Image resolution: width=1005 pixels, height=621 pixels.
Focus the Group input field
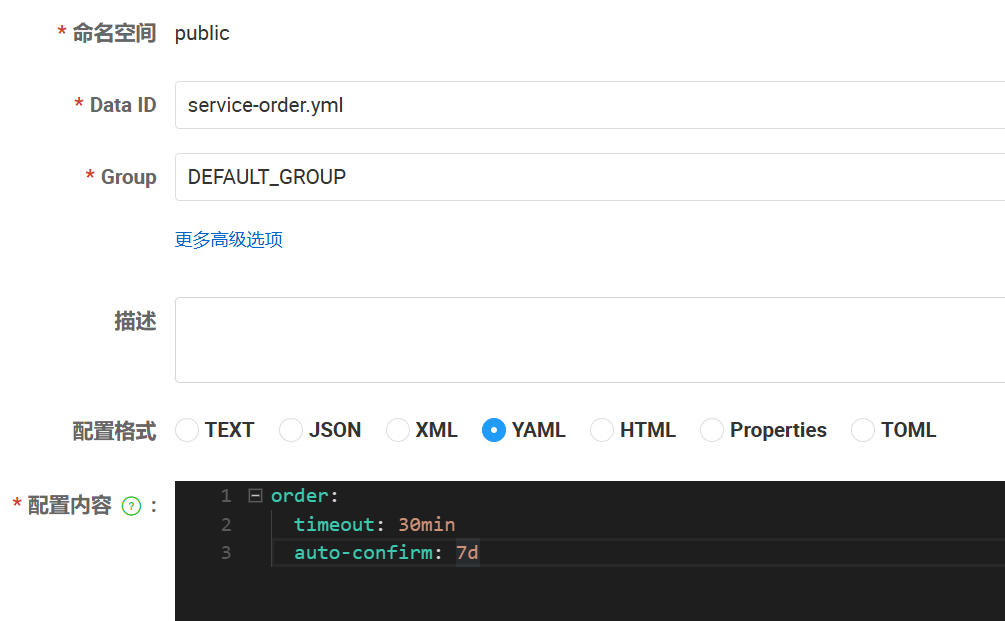pos(590,177)
